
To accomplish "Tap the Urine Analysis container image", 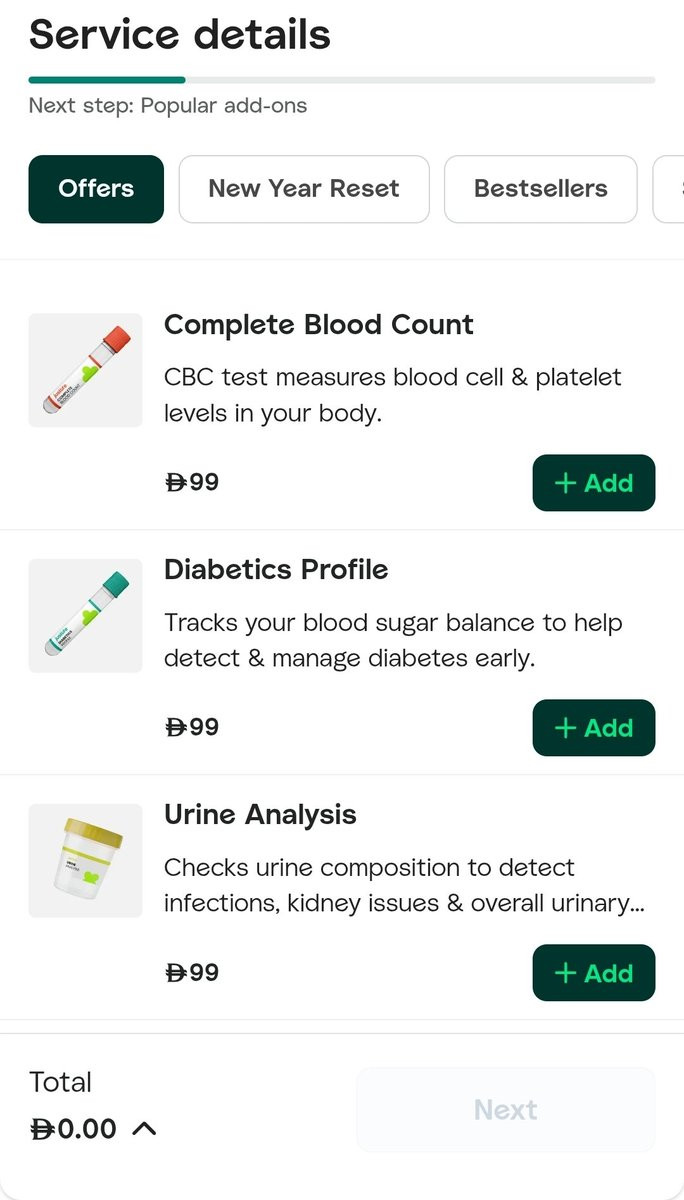I will pyautogui.click(x=85, y=860).
